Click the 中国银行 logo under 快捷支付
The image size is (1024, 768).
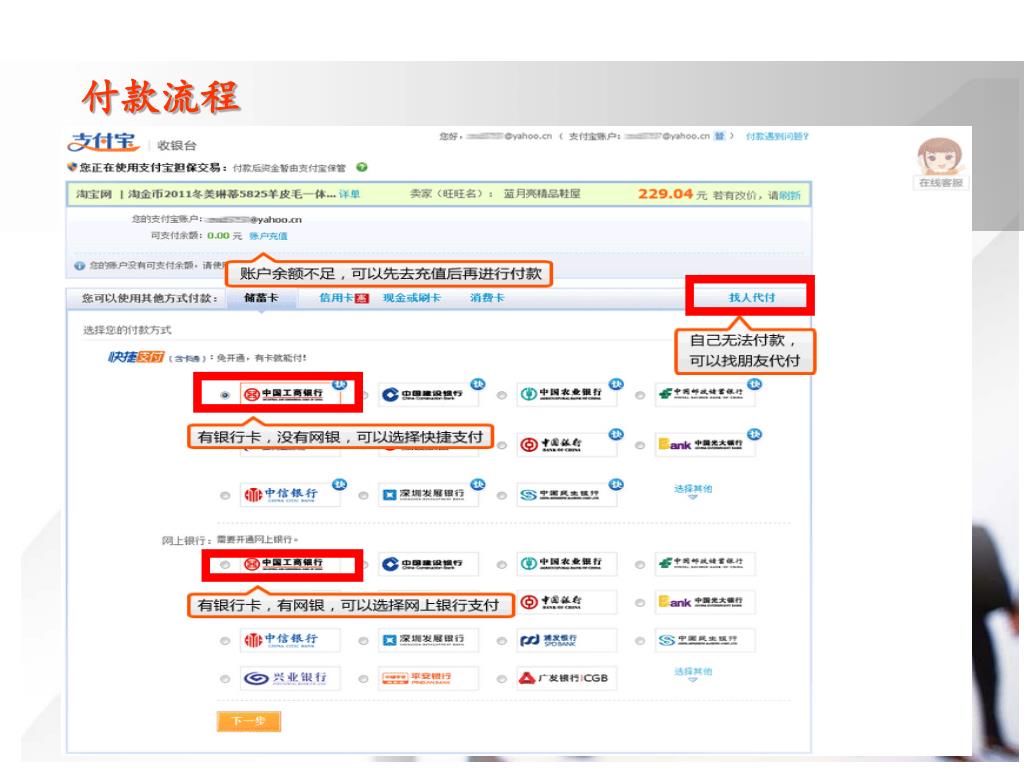(567, 445)
